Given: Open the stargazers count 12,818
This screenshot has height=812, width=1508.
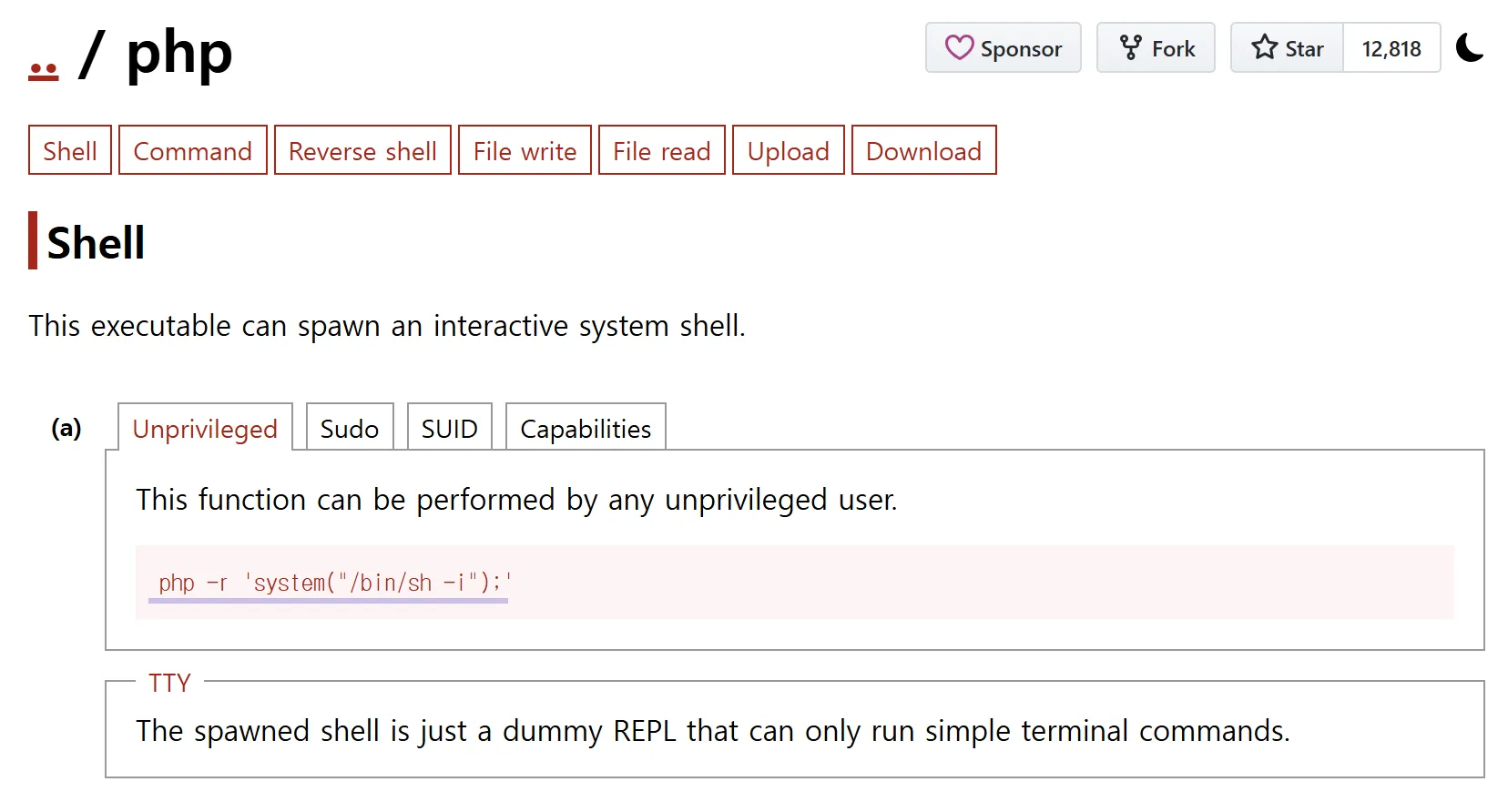Looking at the screenshot, I should 1391,48.
